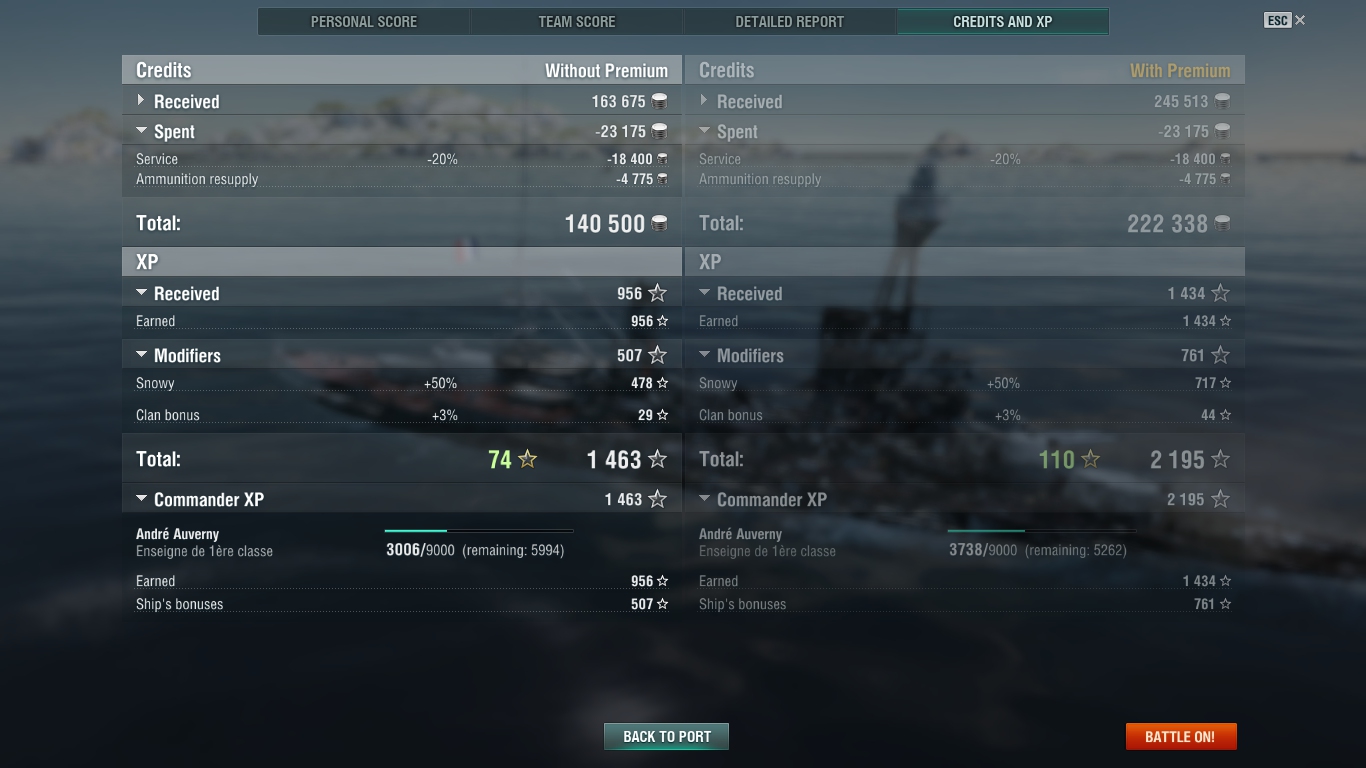1366x768 pixels.
Task: Collapse the Spent credits section
Action: tap(141, 131)
